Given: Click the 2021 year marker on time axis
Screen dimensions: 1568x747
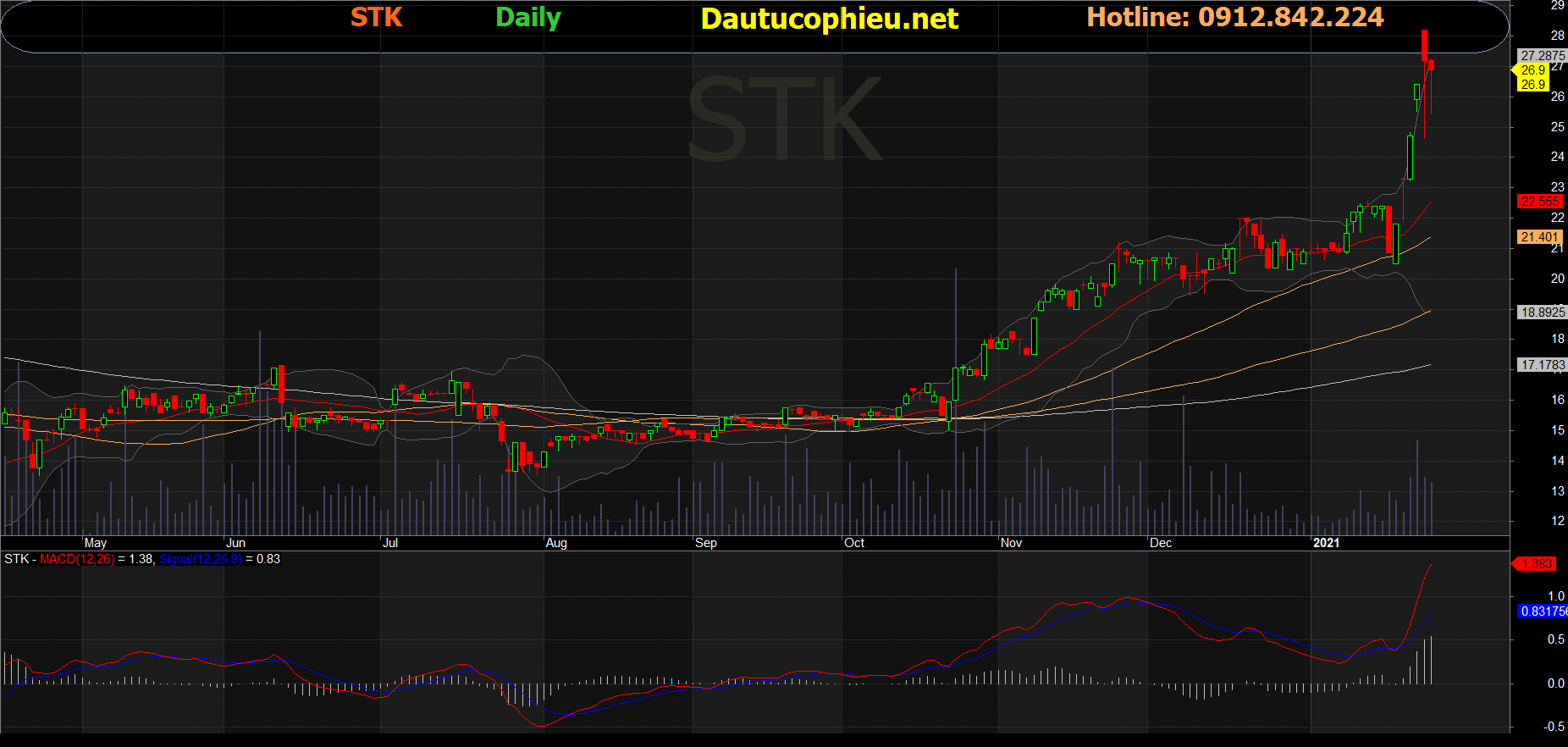Looking at the screenshot, I should coord(1326,543).
